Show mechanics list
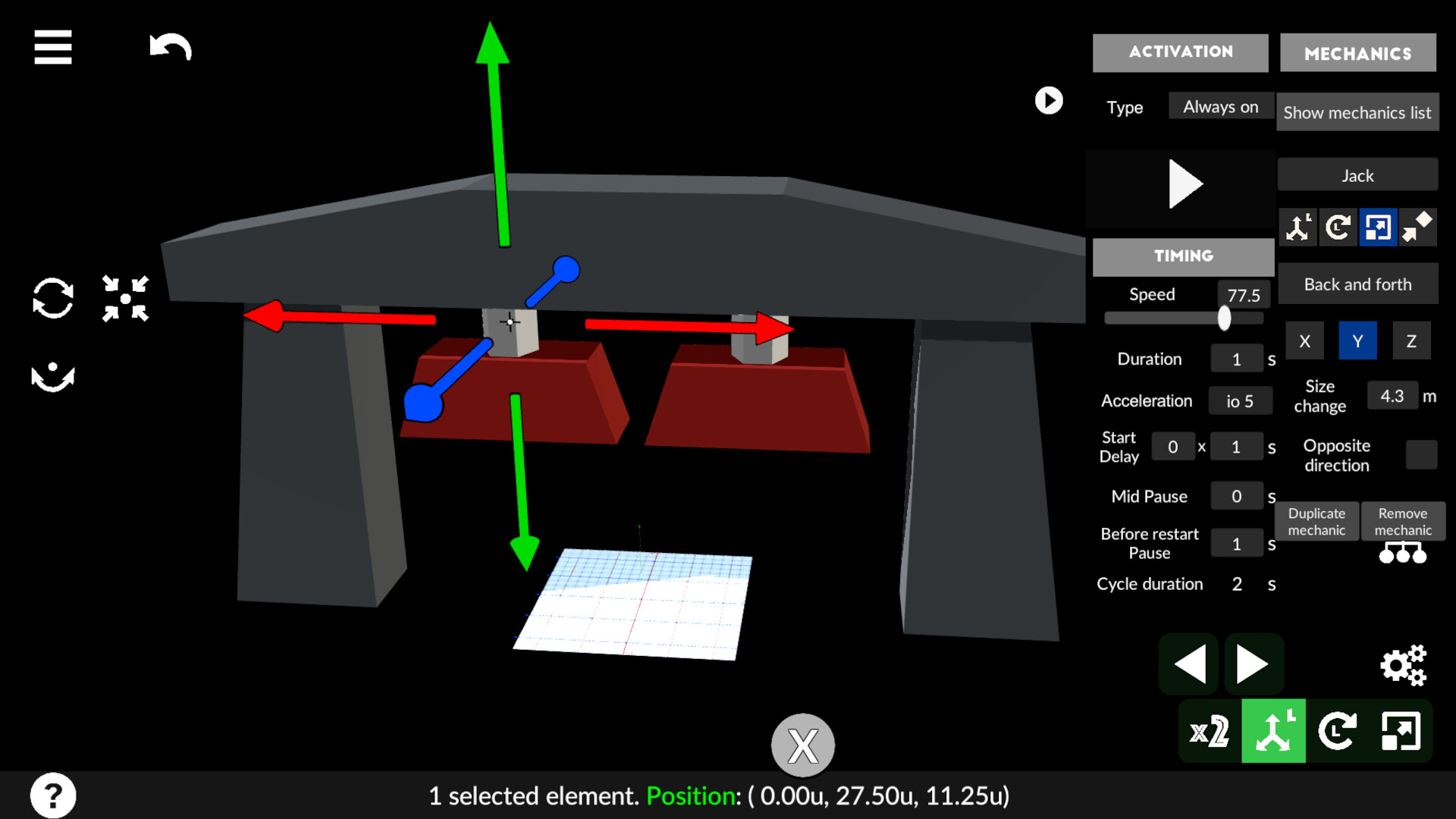 point(1357,111)
